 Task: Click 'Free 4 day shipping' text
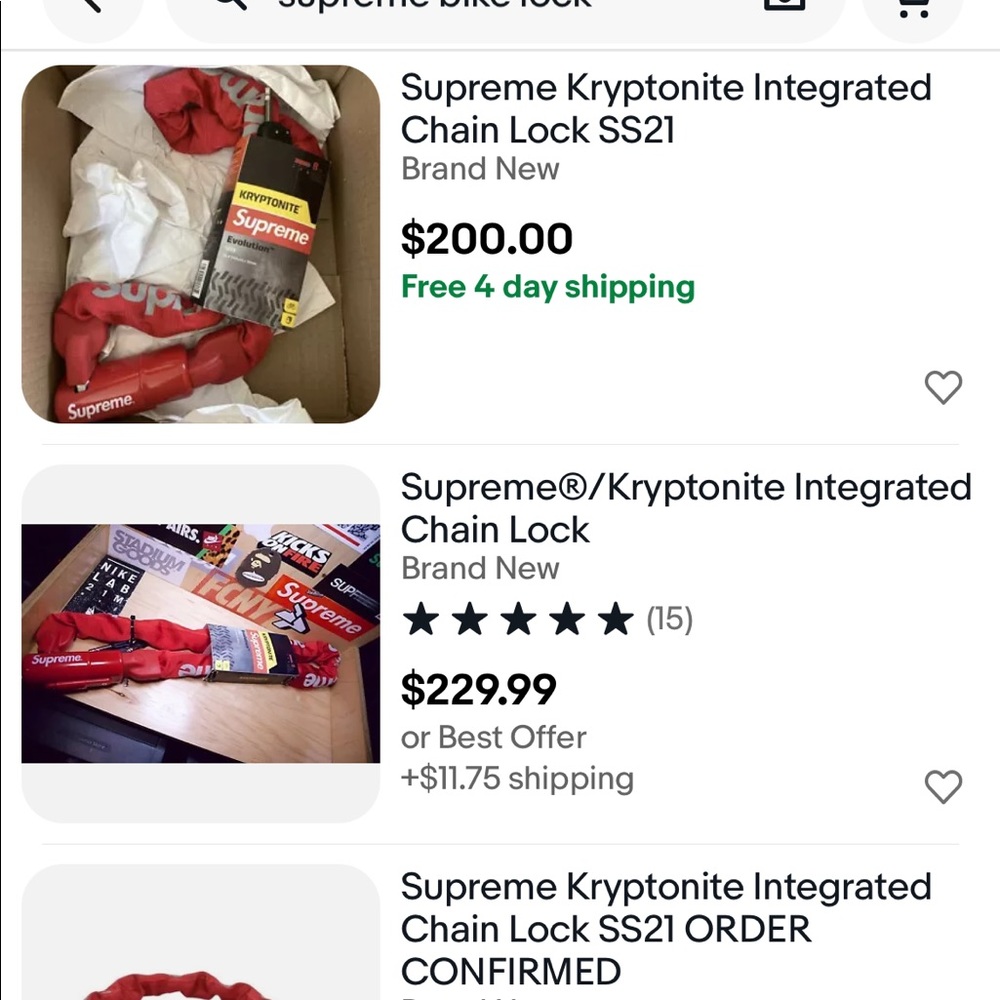[x=547, y=287]
